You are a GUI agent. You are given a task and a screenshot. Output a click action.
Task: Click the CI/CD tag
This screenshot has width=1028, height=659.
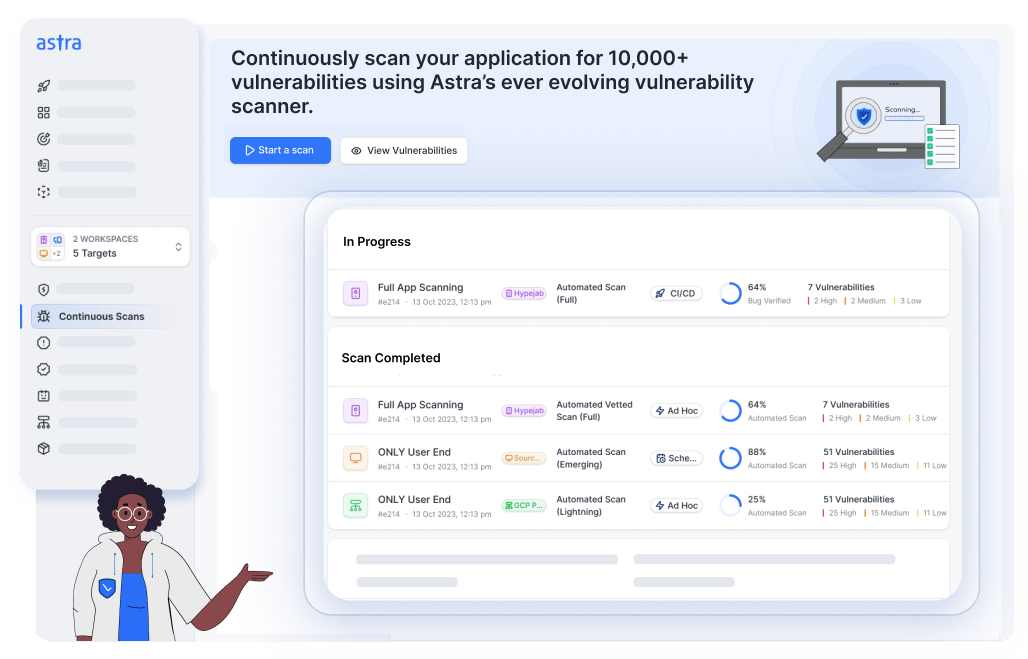tap(676, 294)
